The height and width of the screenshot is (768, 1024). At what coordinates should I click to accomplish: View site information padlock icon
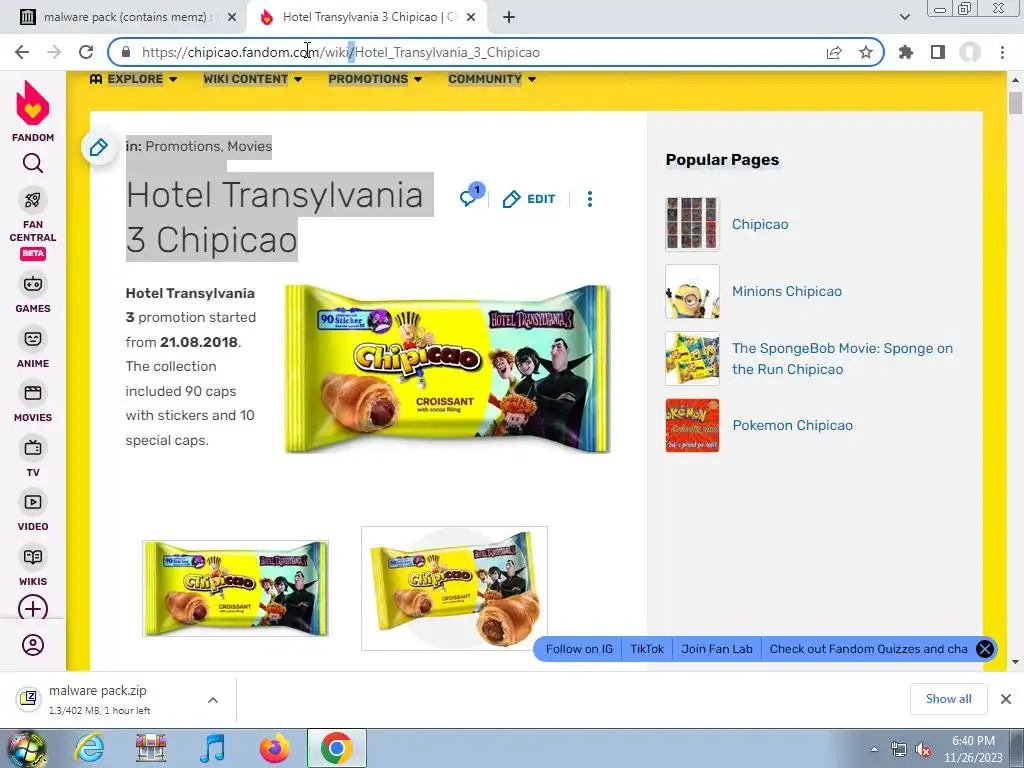pos(127,52)
